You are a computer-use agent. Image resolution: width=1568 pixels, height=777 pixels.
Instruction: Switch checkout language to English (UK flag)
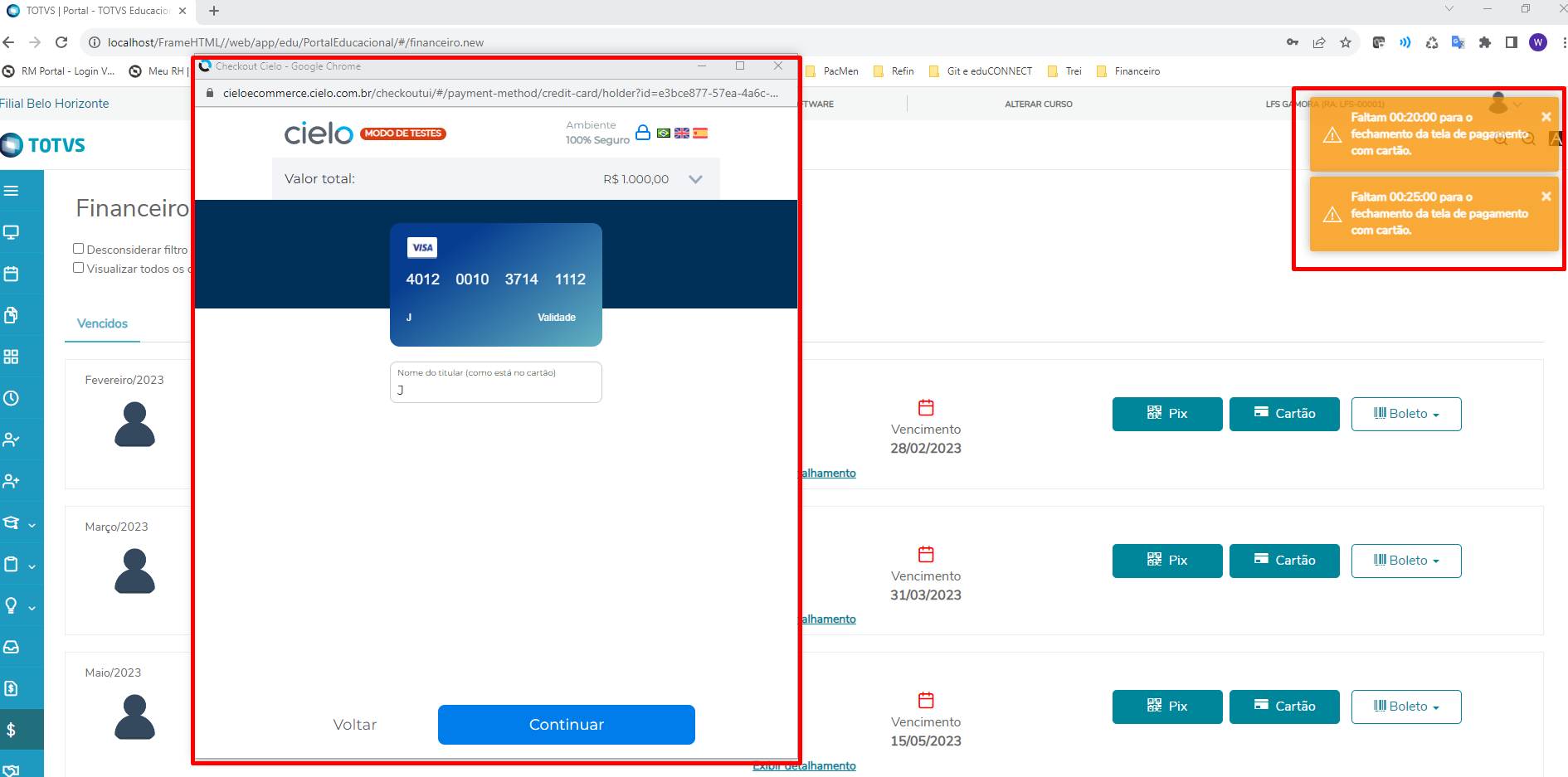coord(682,133)
